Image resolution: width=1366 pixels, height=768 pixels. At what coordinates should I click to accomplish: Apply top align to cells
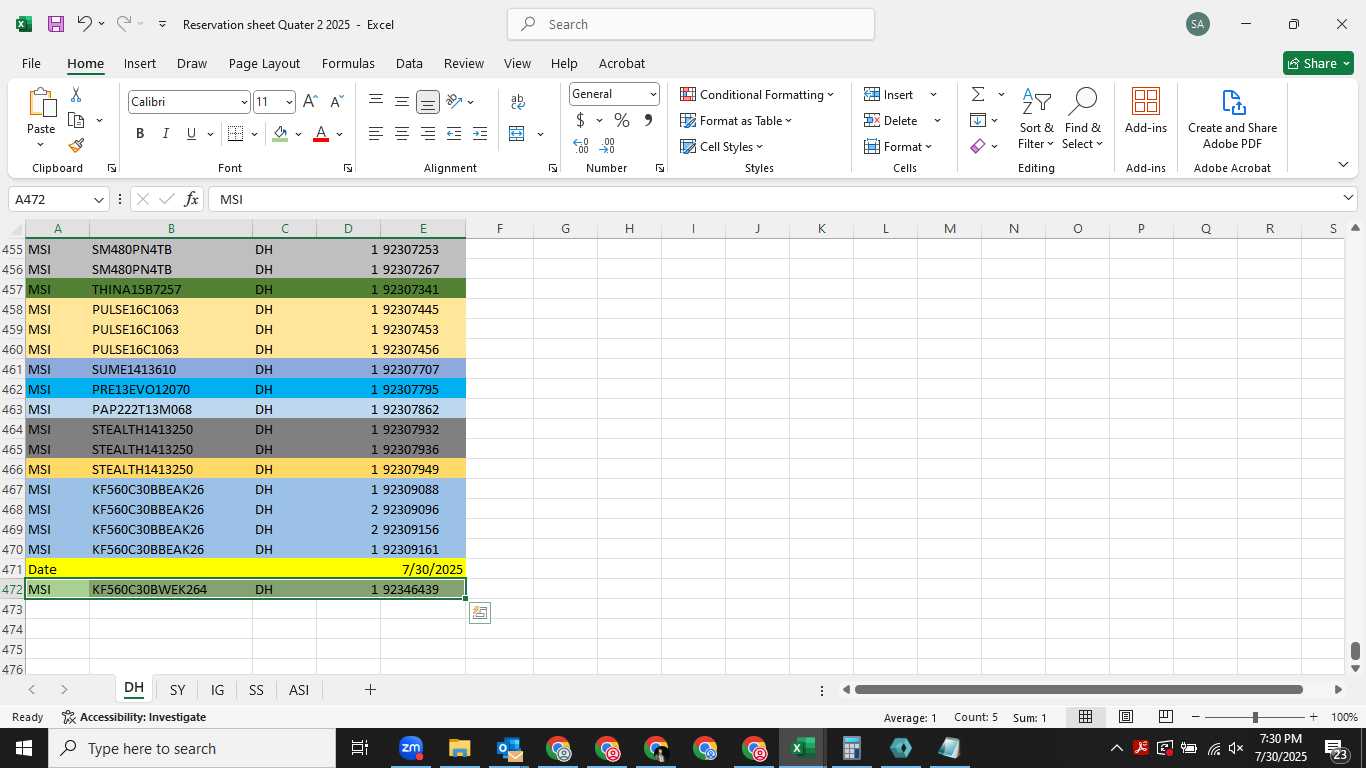(x=376, y=101)
